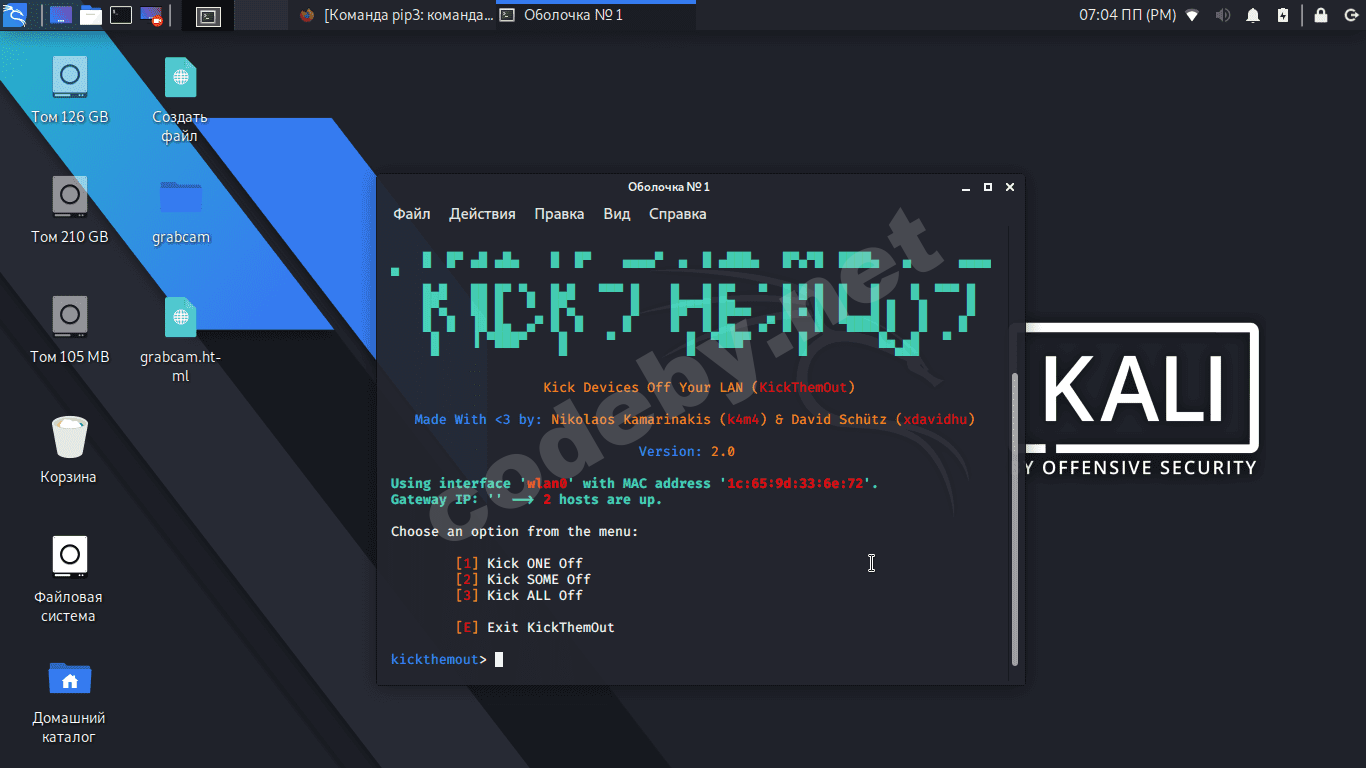Click the interface name 'wlan0'
Viewport: 1366px width, 768px height.
coord(547,483)
